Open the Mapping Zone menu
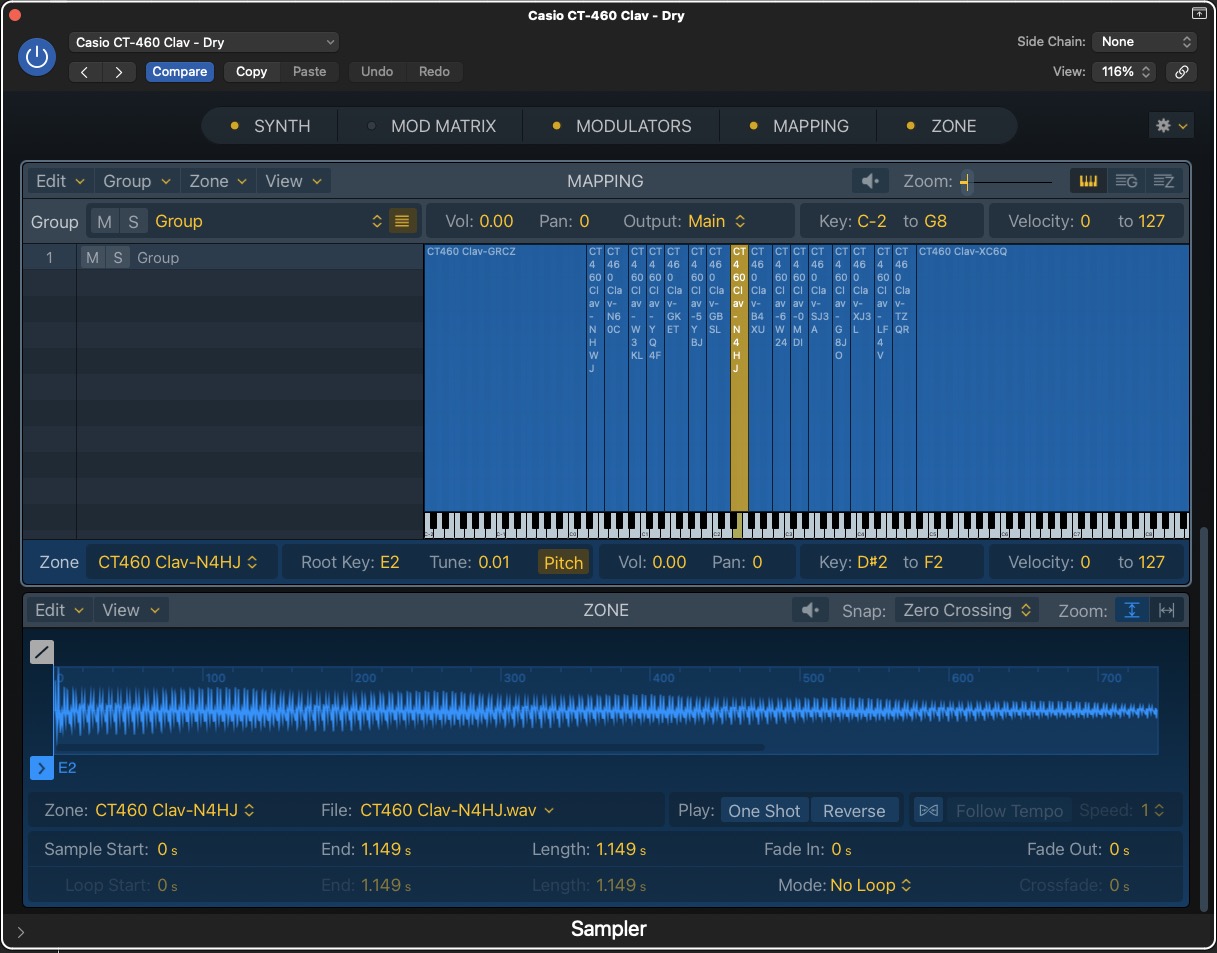This screenshot has width=1217, height=953. click(217, 181)
